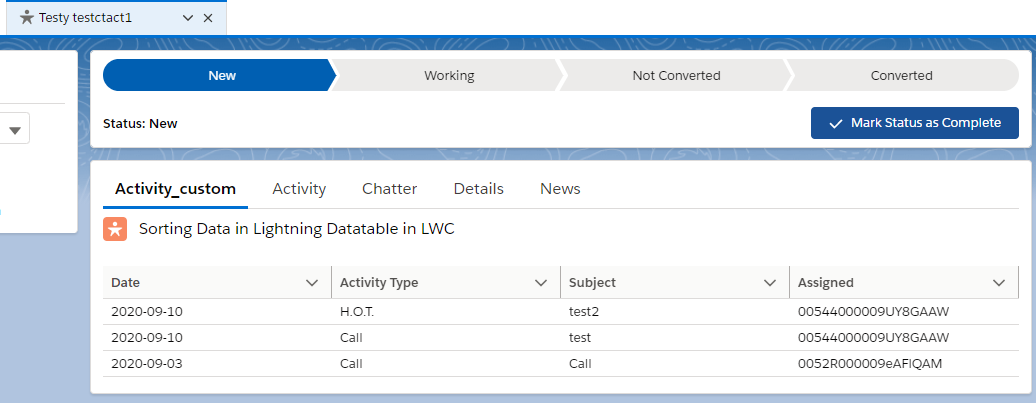
Task: Click the test2 subject row cell
Action: (x=583, y=312)
